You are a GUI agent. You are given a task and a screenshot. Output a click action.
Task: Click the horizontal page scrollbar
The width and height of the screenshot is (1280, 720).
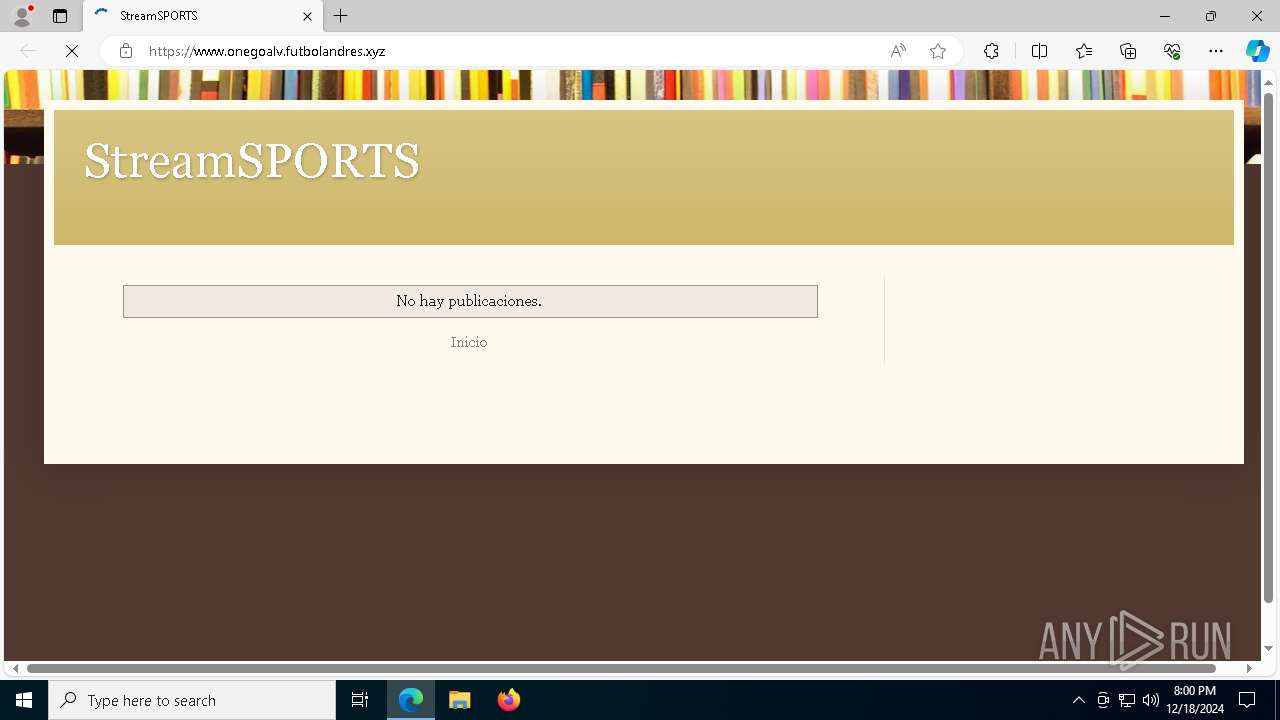(621, 668)
